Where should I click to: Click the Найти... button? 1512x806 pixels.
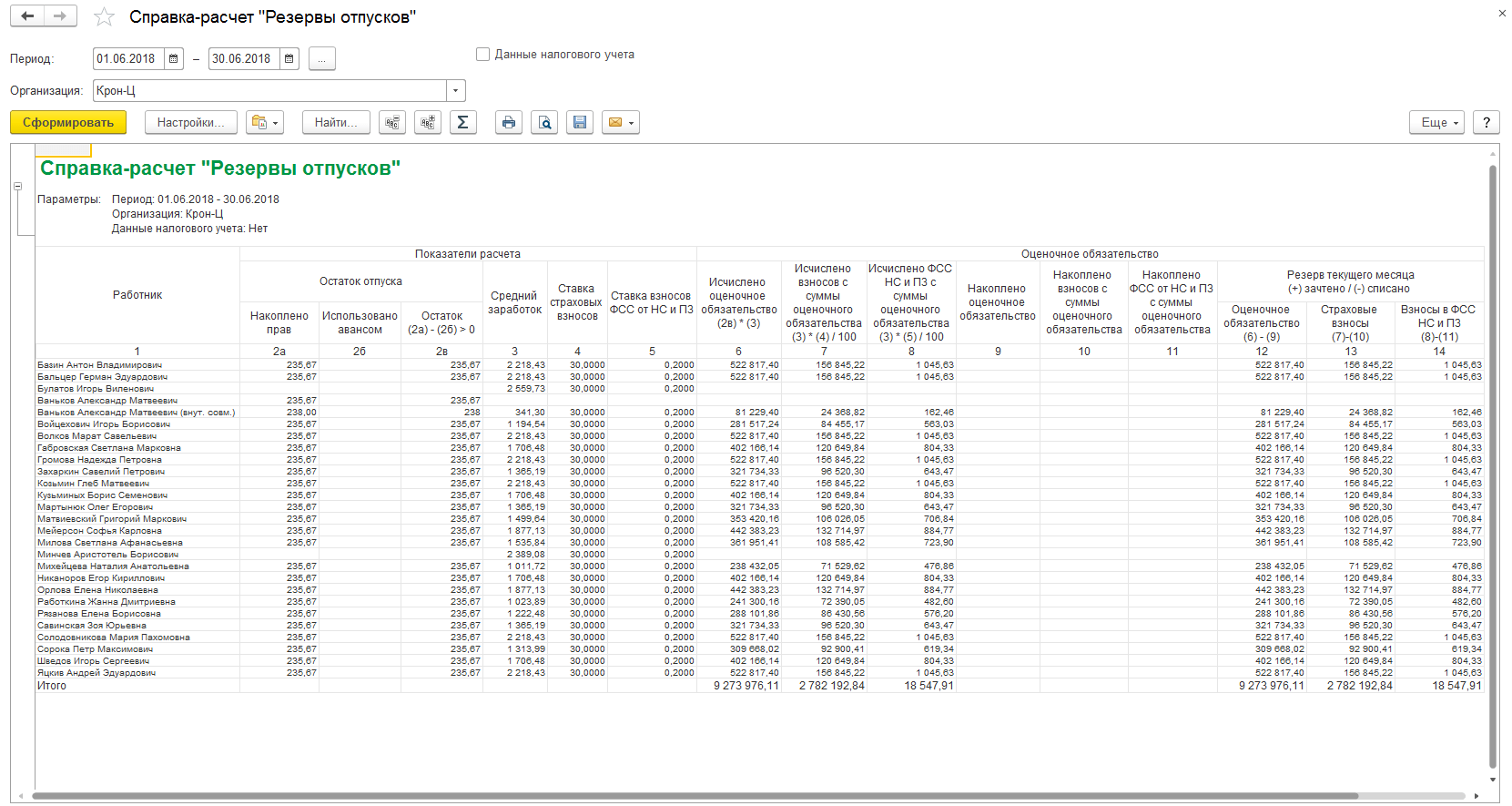(336, 122)
